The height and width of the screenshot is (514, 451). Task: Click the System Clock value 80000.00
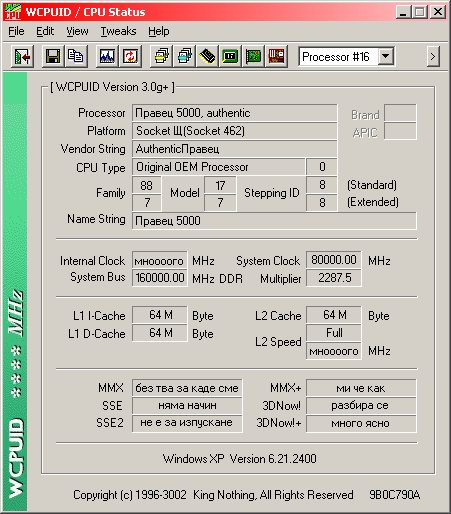click(x=334, y=260)
